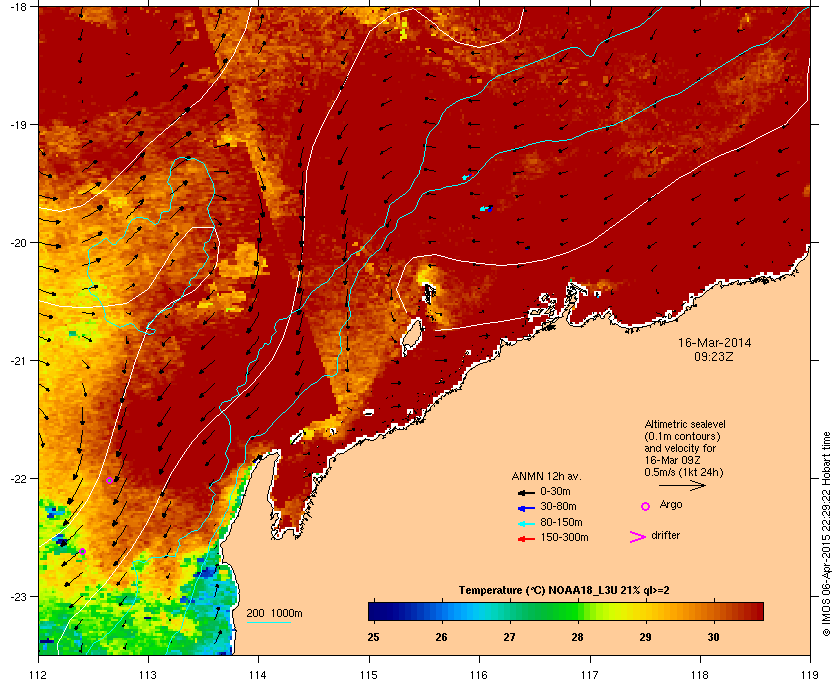Click the -23 latitude axis label
Viewport: 840px width, 680px height.
coord(18,596)
